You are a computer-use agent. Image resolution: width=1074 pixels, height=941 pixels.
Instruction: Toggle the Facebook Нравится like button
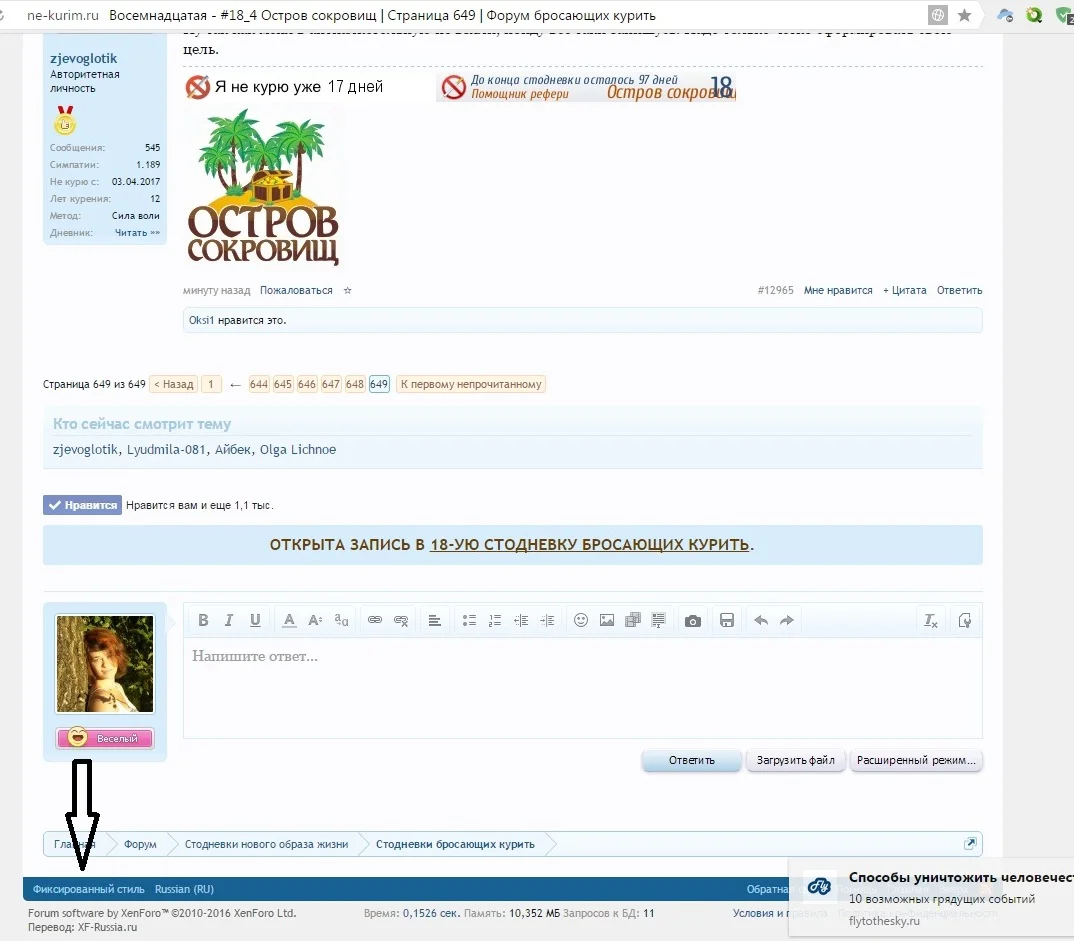point(82,505)
